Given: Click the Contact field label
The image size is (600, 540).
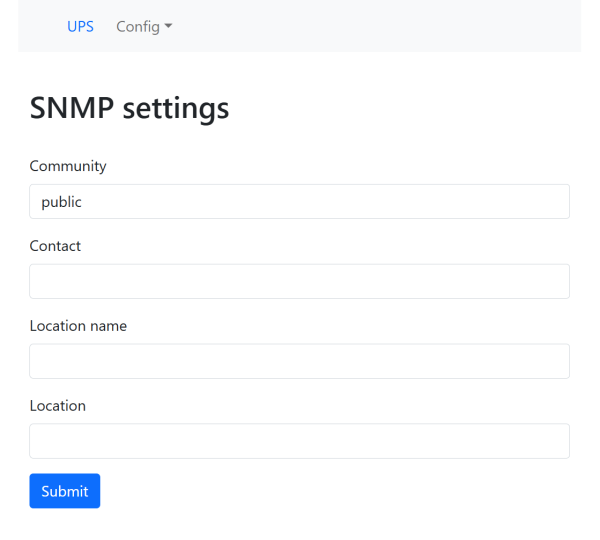Looking at the screenshot, I should tap(55, 246).
